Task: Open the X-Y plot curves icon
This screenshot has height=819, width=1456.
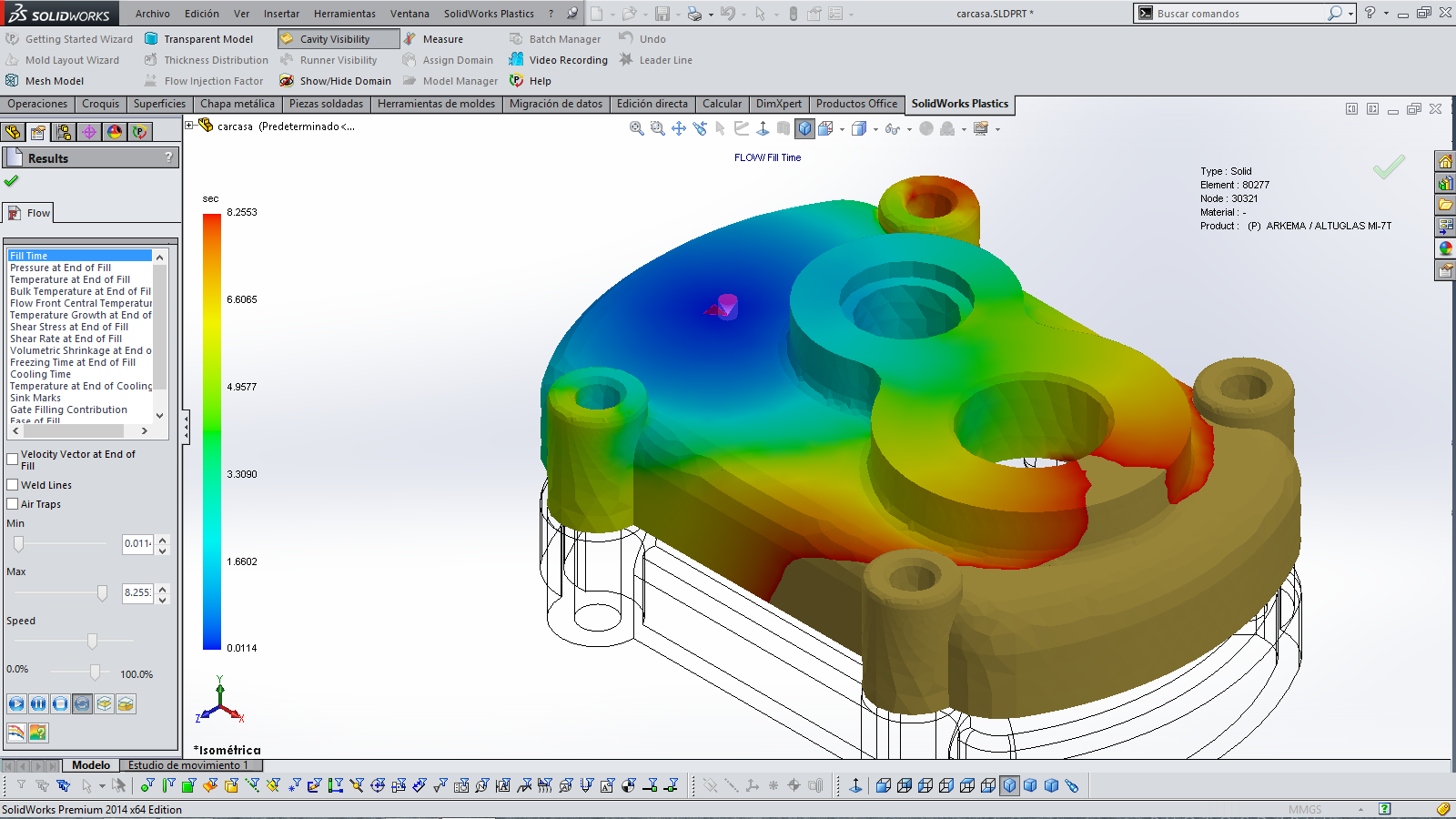Action: point(16,733)
